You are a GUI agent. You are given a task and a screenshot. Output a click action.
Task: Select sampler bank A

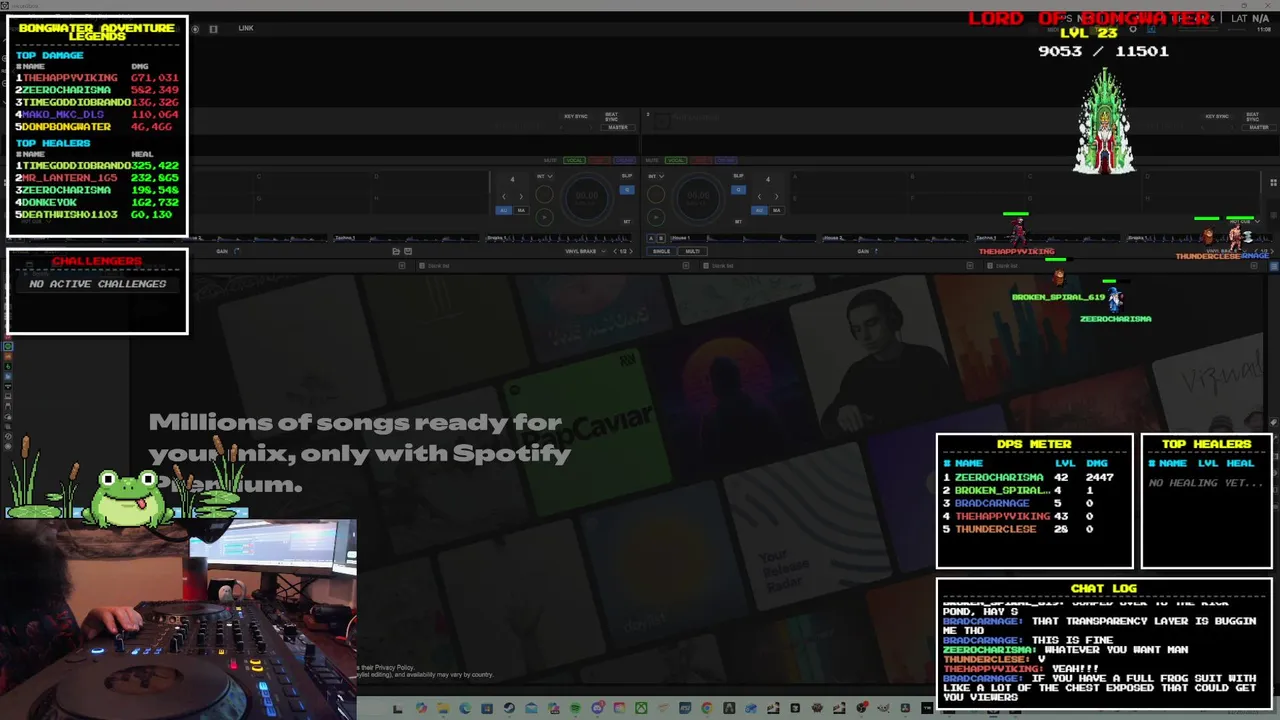(x=651, y=238)
